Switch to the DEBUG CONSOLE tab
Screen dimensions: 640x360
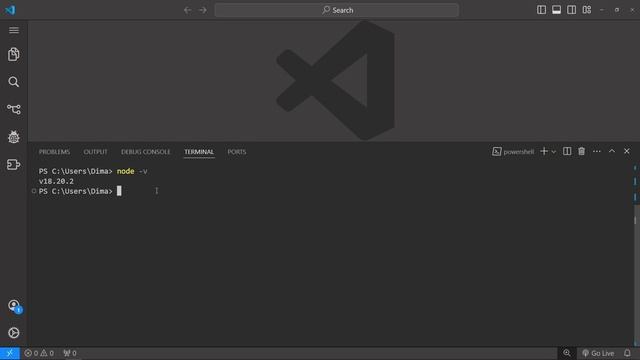[146, 152]
